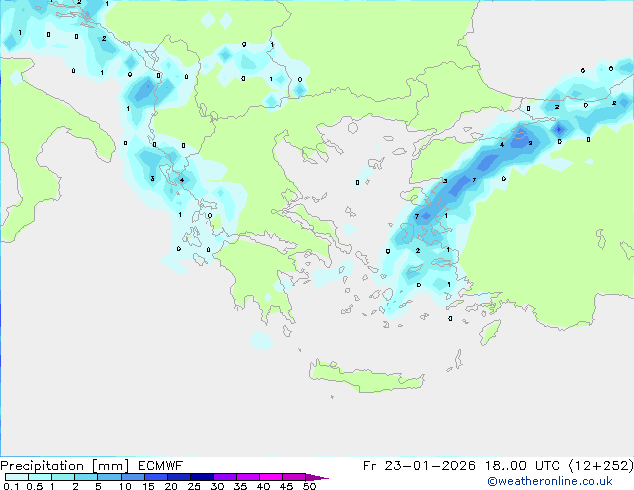
Task: Open the weatheronline.co.uk copyright link
Action: point(549,481)
